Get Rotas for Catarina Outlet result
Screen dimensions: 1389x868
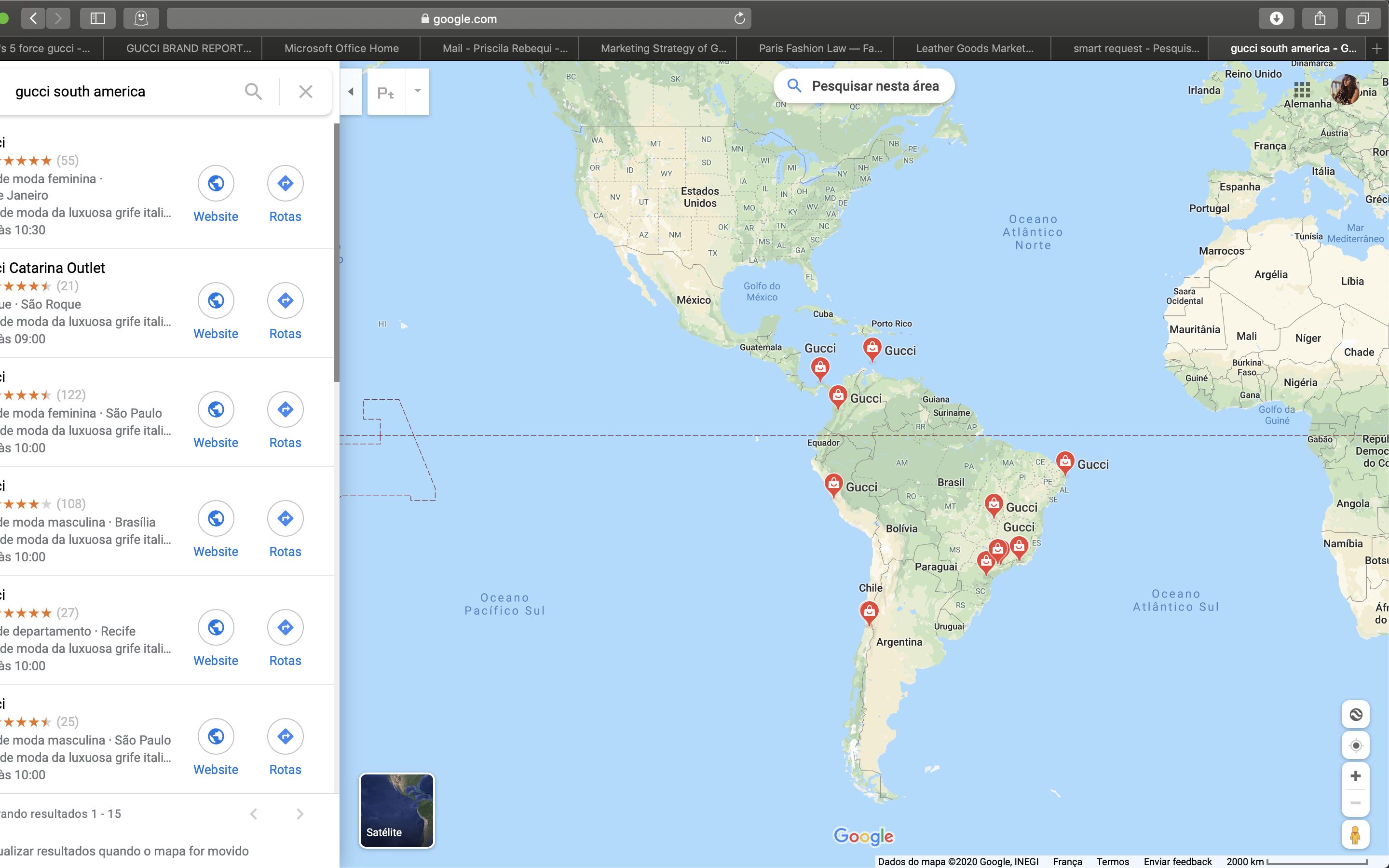(x=285, y=300)
